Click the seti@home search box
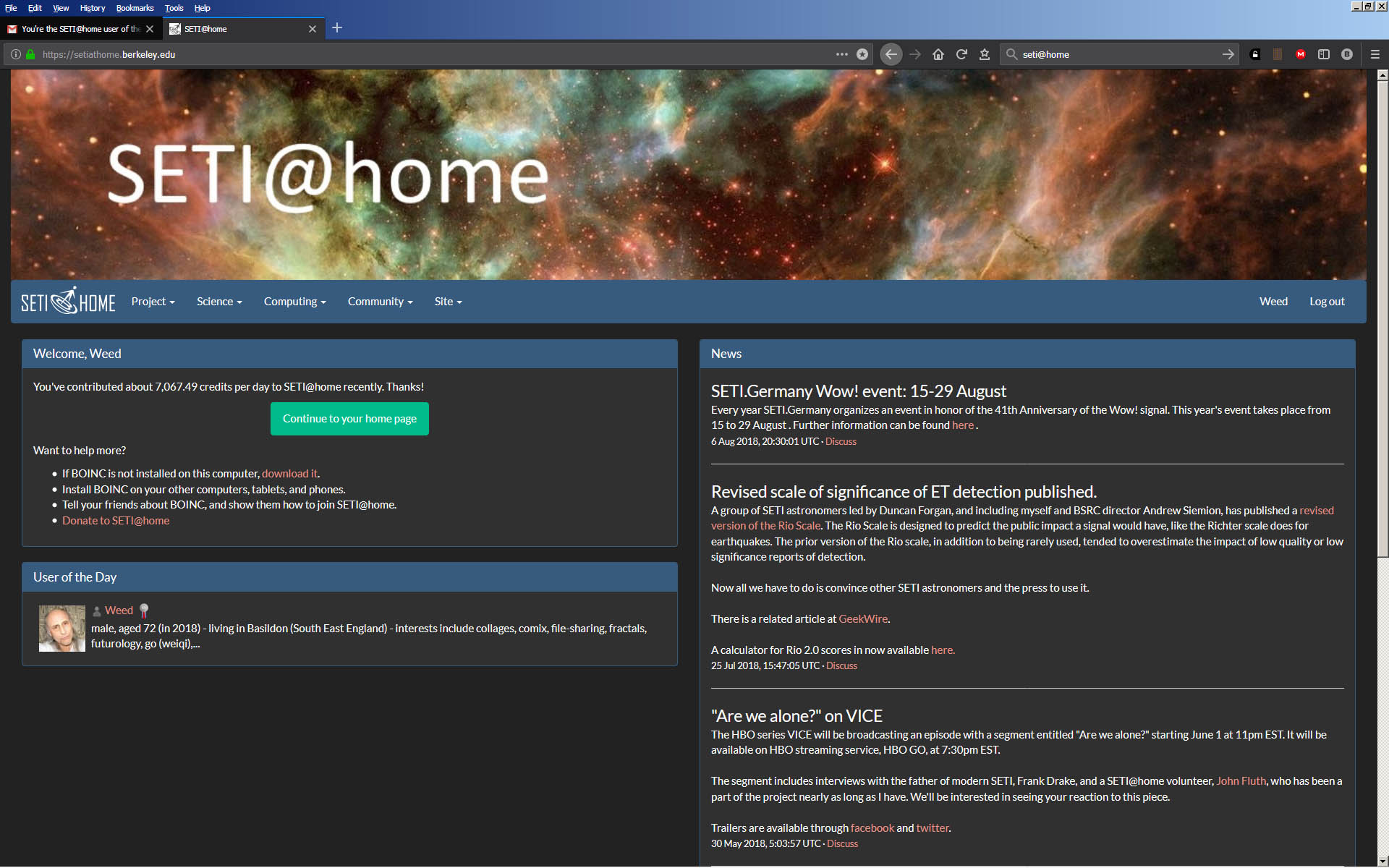The width and height of the screenshot is (1389, 868). point(1118,54)
